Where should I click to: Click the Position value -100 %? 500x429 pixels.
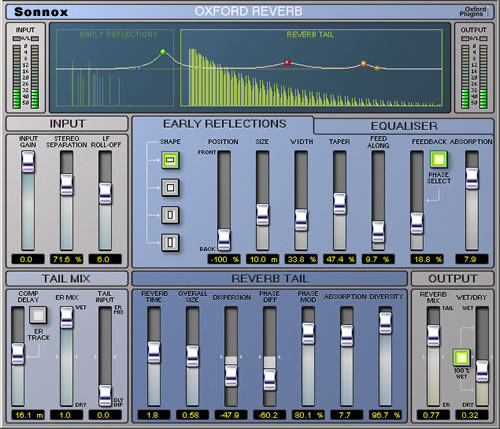point(224,259)
